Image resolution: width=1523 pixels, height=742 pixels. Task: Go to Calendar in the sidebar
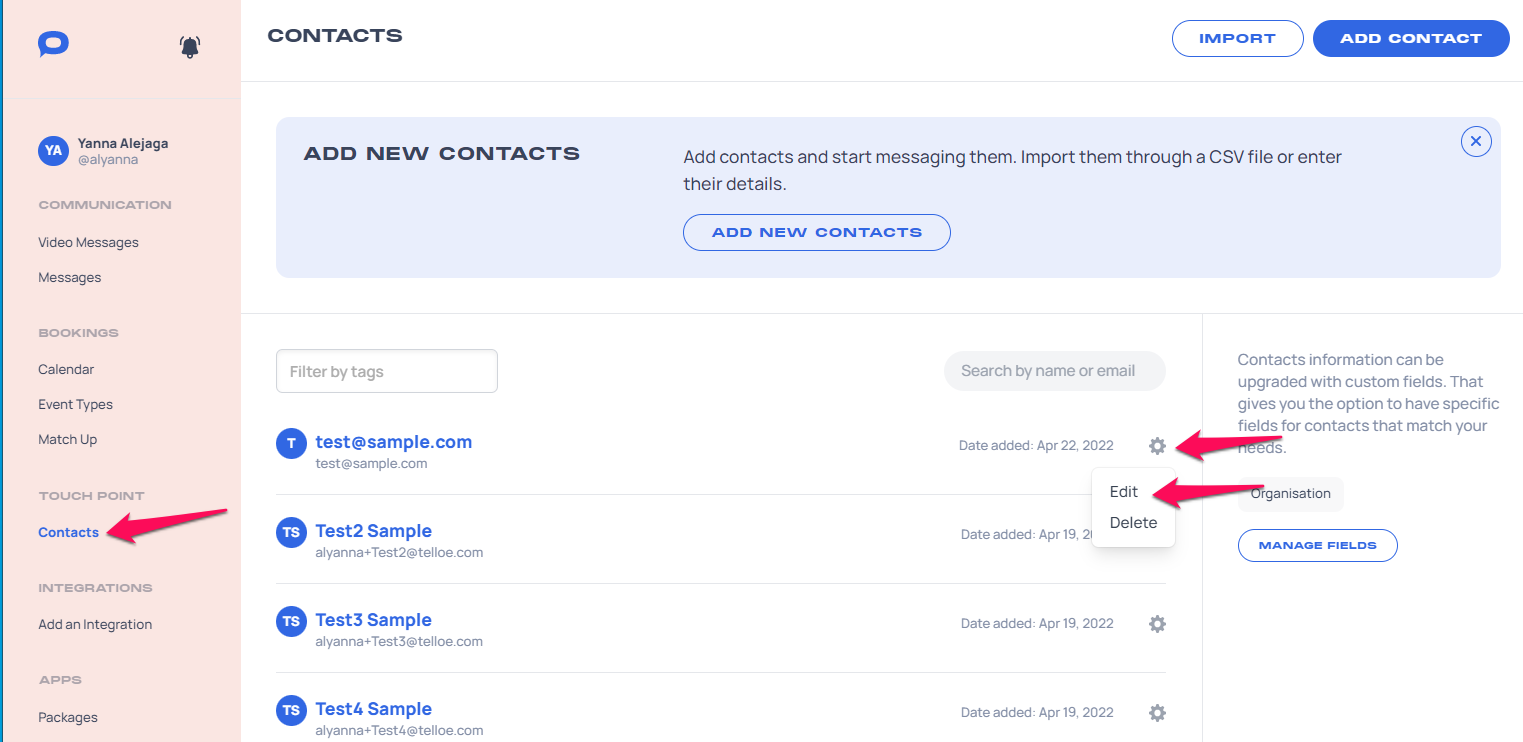tap(66, 369)
